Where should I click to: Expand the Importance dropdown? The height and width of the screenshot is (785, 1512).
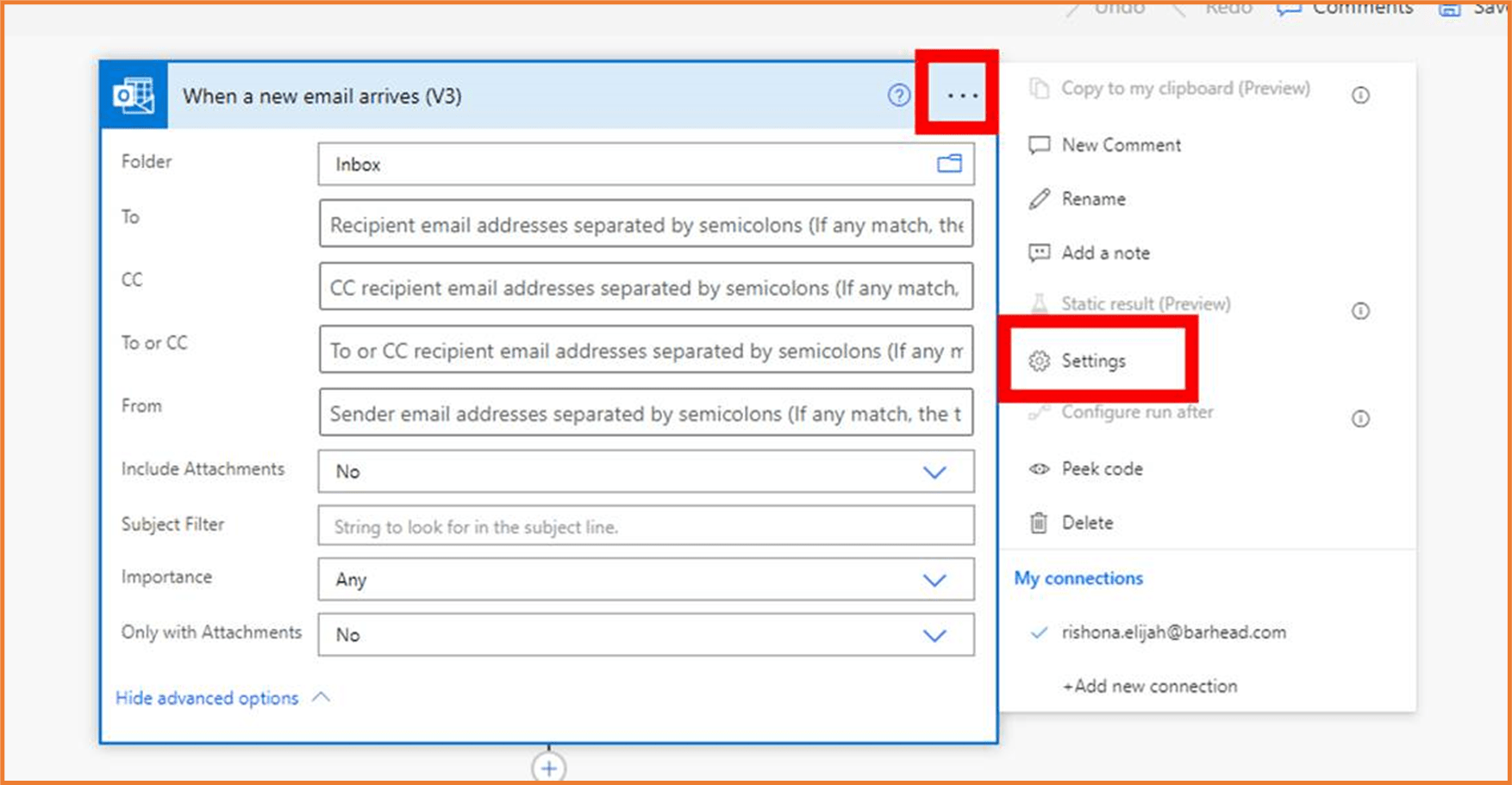coord(934,580)
